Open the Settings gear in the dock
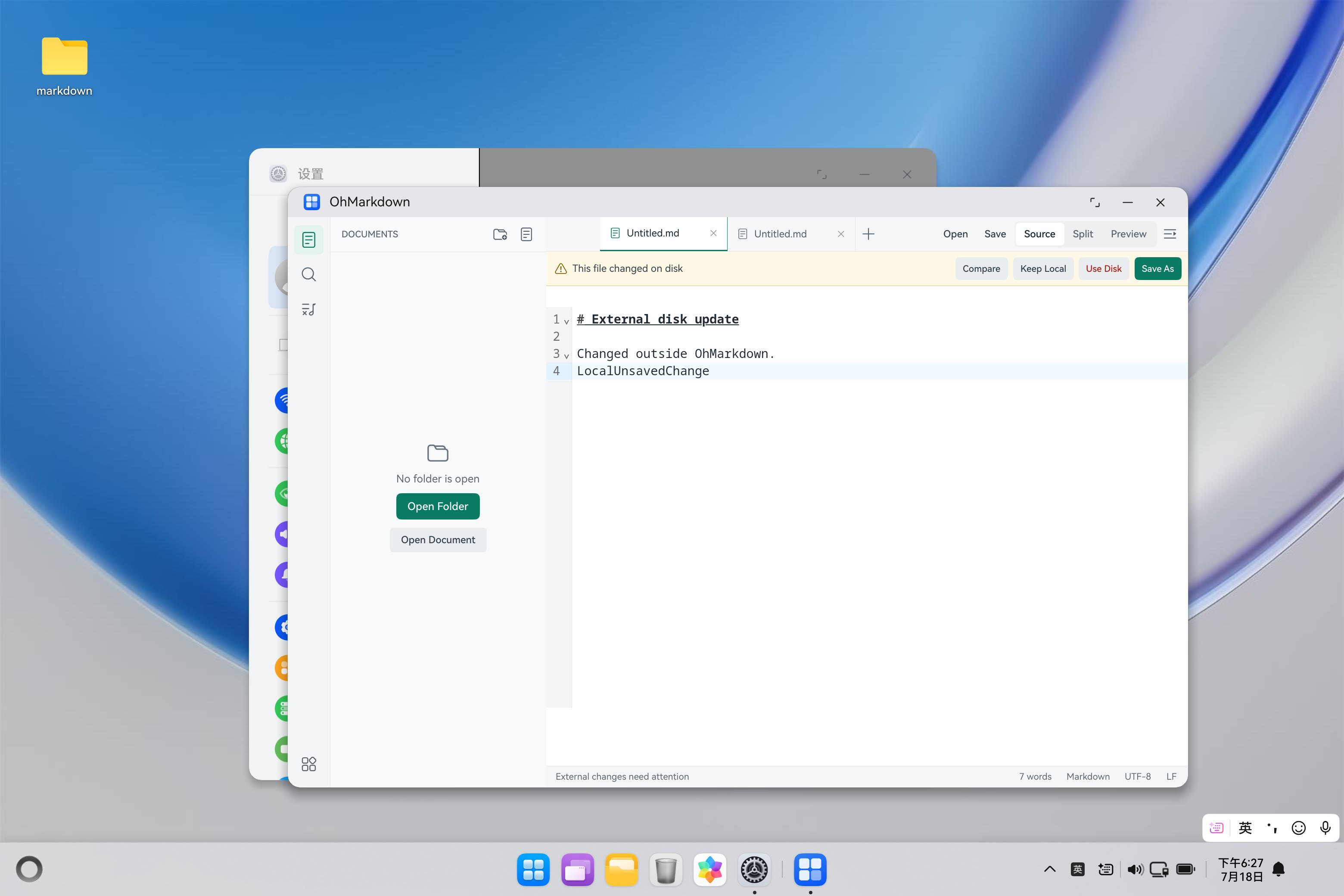Screen dimensions: 1344x896 pos(754,870)
